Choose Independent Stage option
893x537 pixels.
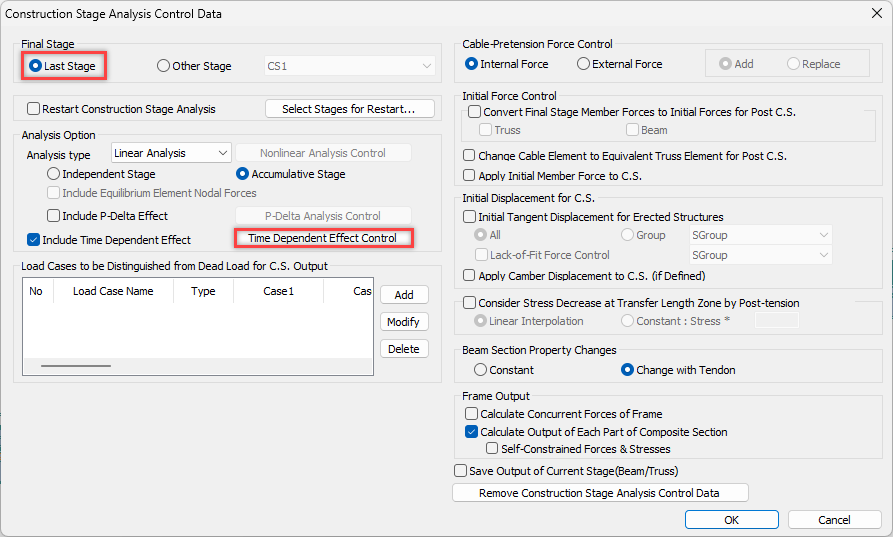(x=53, y=174)
